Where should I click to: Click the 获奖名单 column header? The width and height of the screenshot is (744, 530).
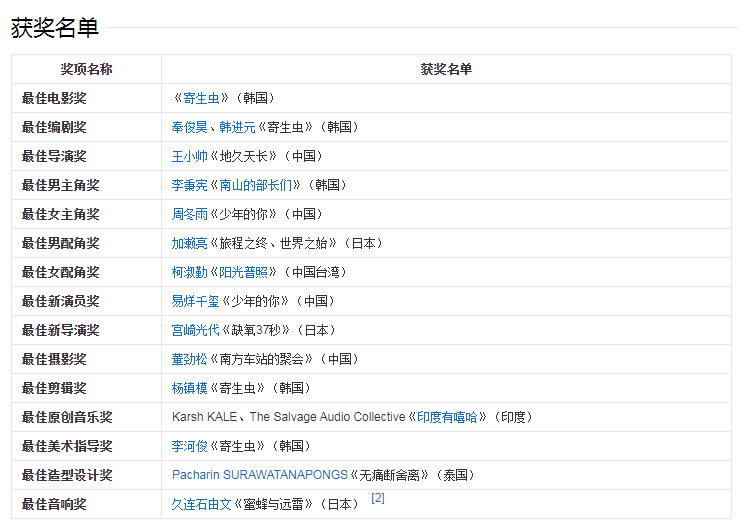click(446, 69)
